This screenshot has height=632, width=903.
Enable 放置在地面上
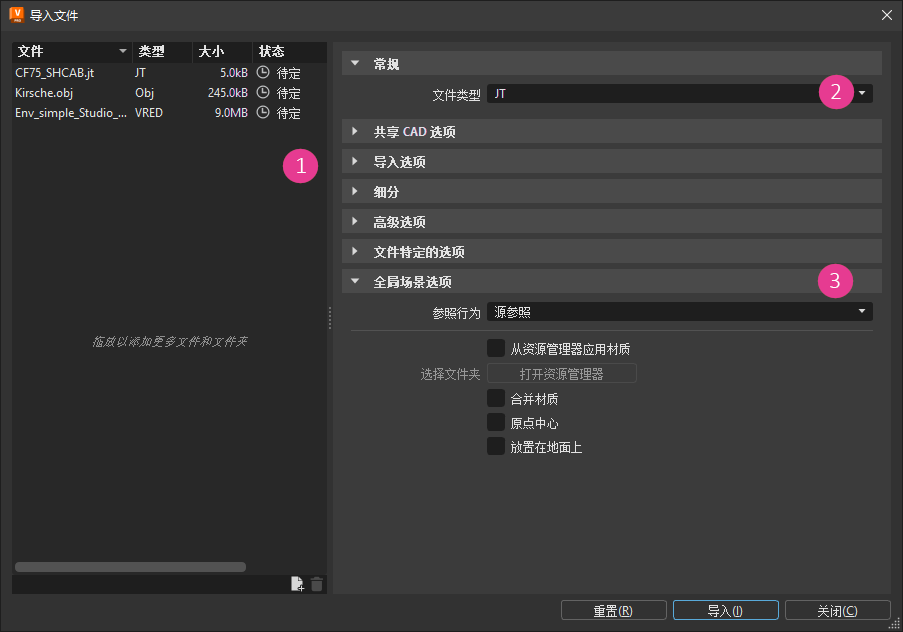tap(496, 447)
